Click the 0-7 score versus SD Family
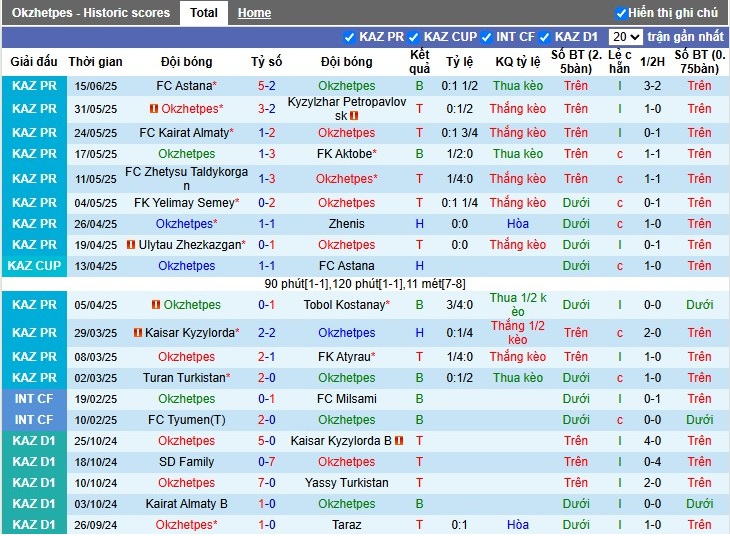 pos(267,461)
